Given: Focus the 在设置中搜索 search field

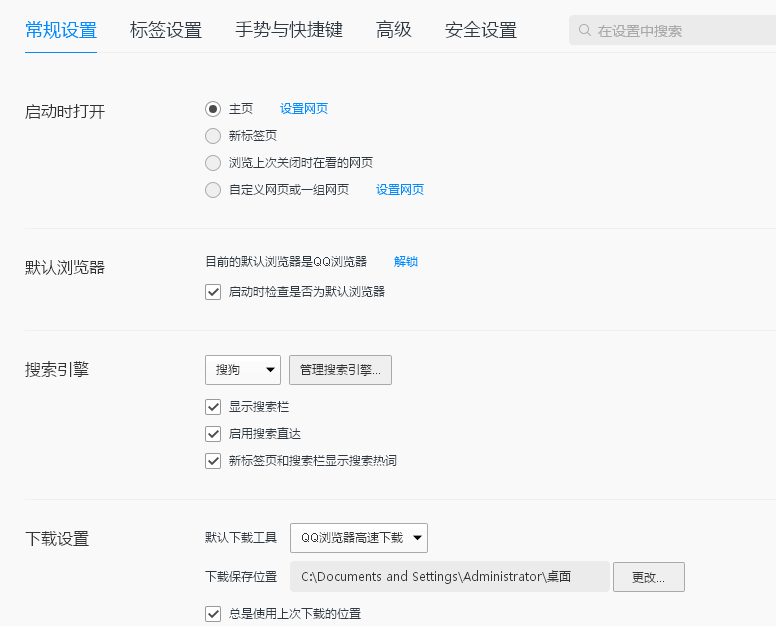Looking at the screenshot, I should pyautogui.click(x=673, y=30).
